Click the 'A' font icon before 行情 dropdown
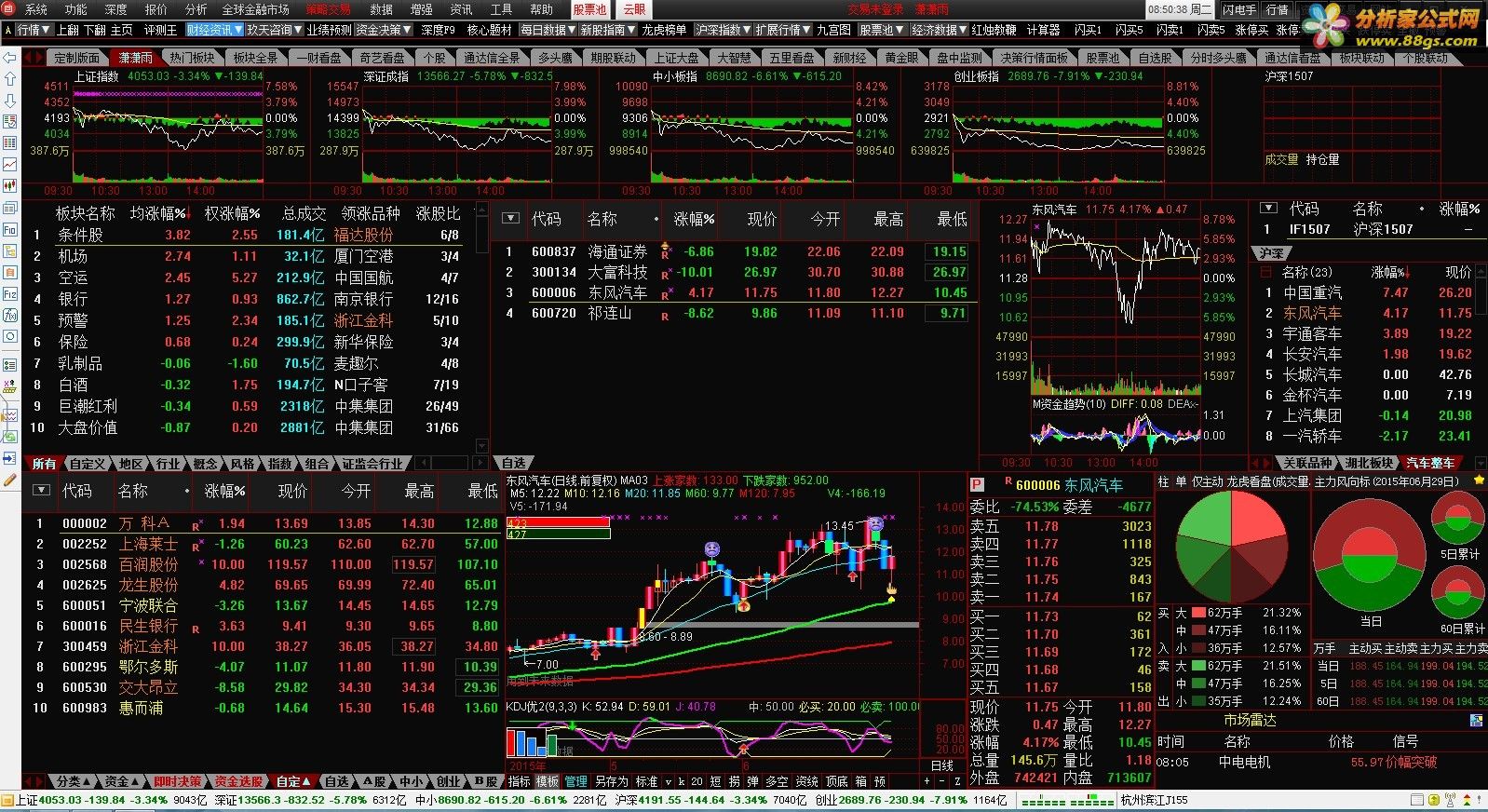The image size is (1488, 812). point(7,30)
